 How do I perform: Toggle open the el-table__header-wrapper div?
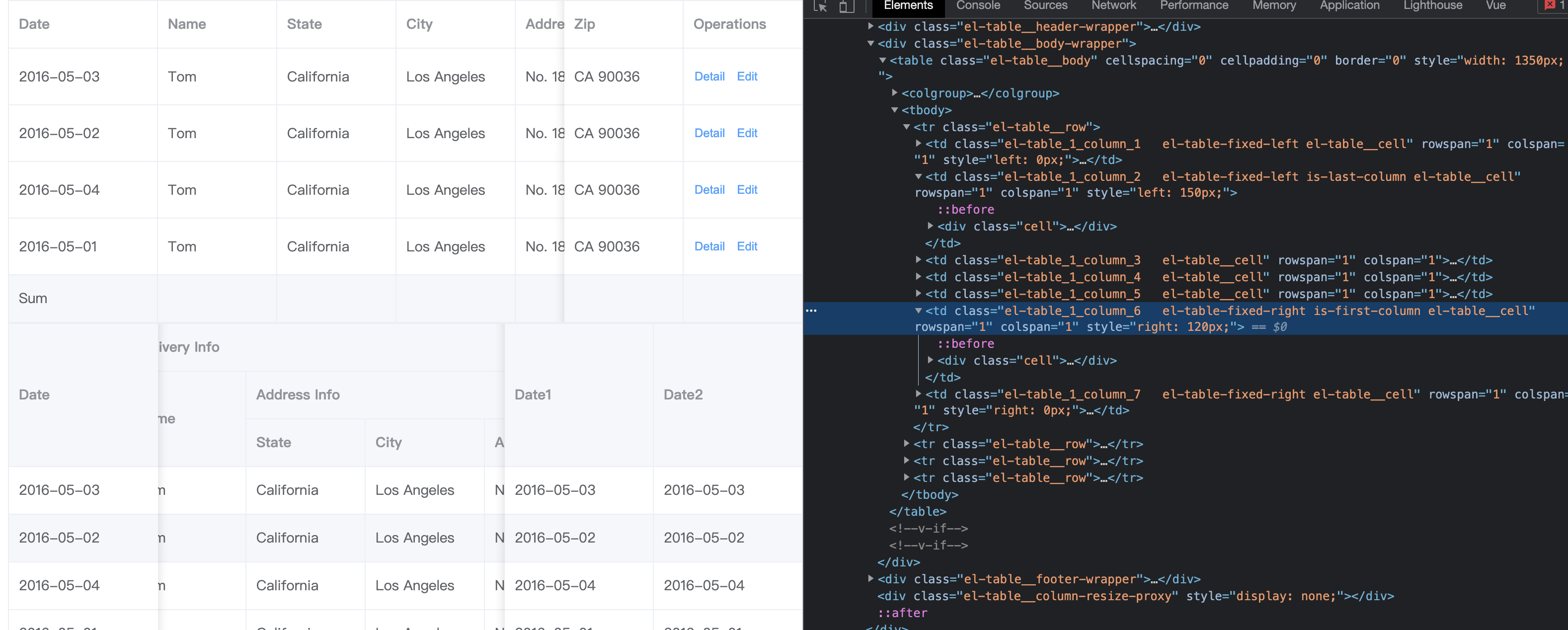pos(870,26)
